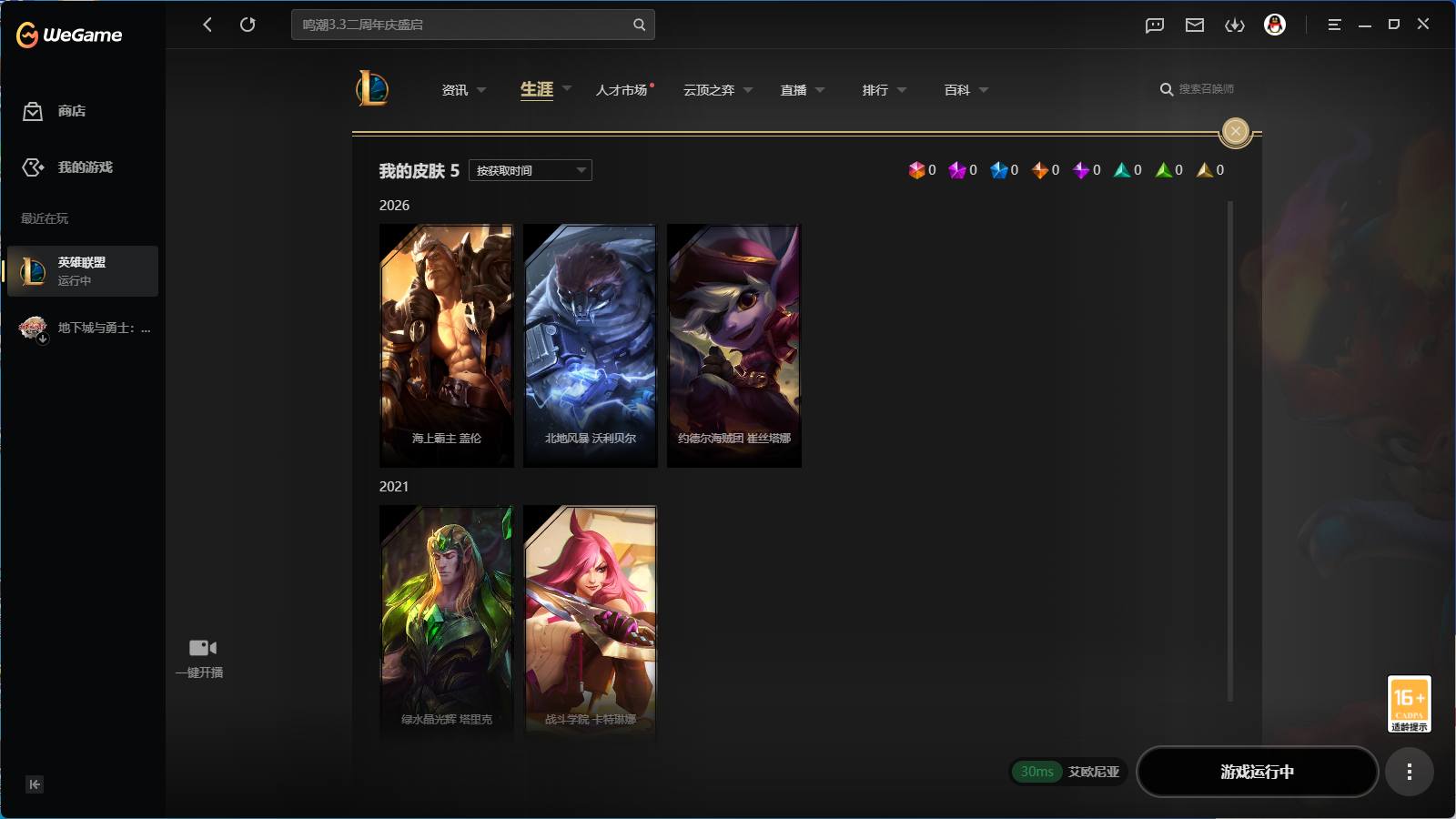This screenshot has width=1456, height=819.
Task: Click the 30ms ping indicator
Action: [1036, 772]
